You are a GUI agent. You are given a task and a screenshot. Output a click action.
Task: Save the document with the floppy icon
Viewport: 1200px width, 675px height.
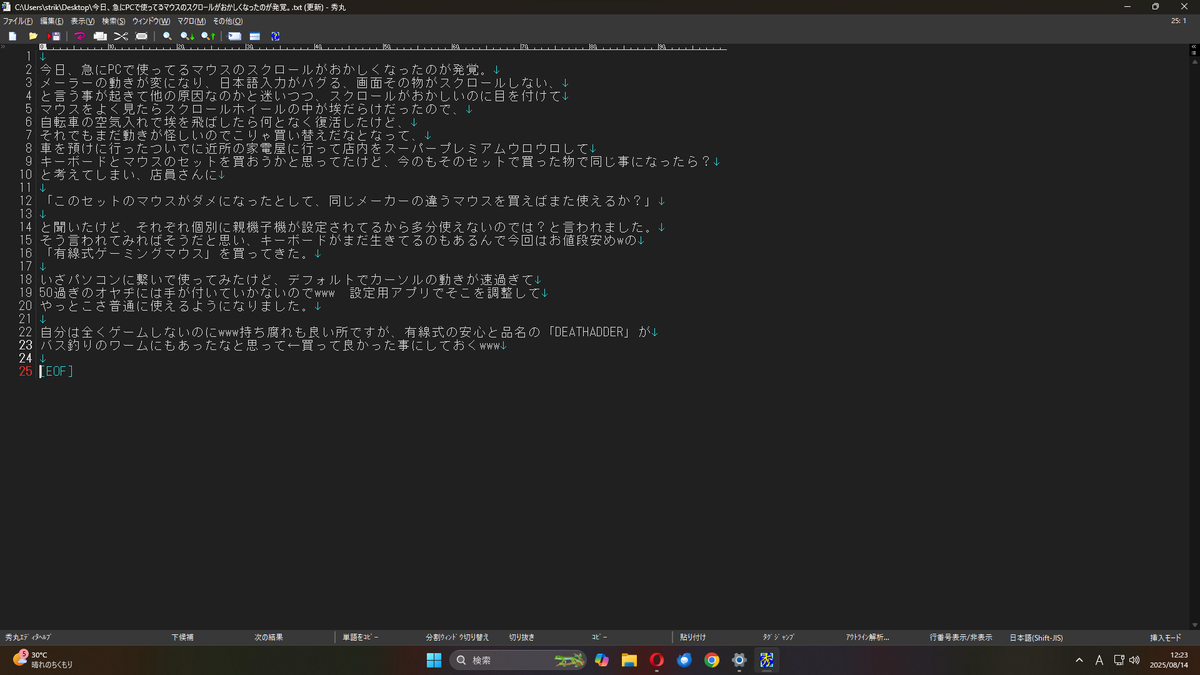point(54,36)
